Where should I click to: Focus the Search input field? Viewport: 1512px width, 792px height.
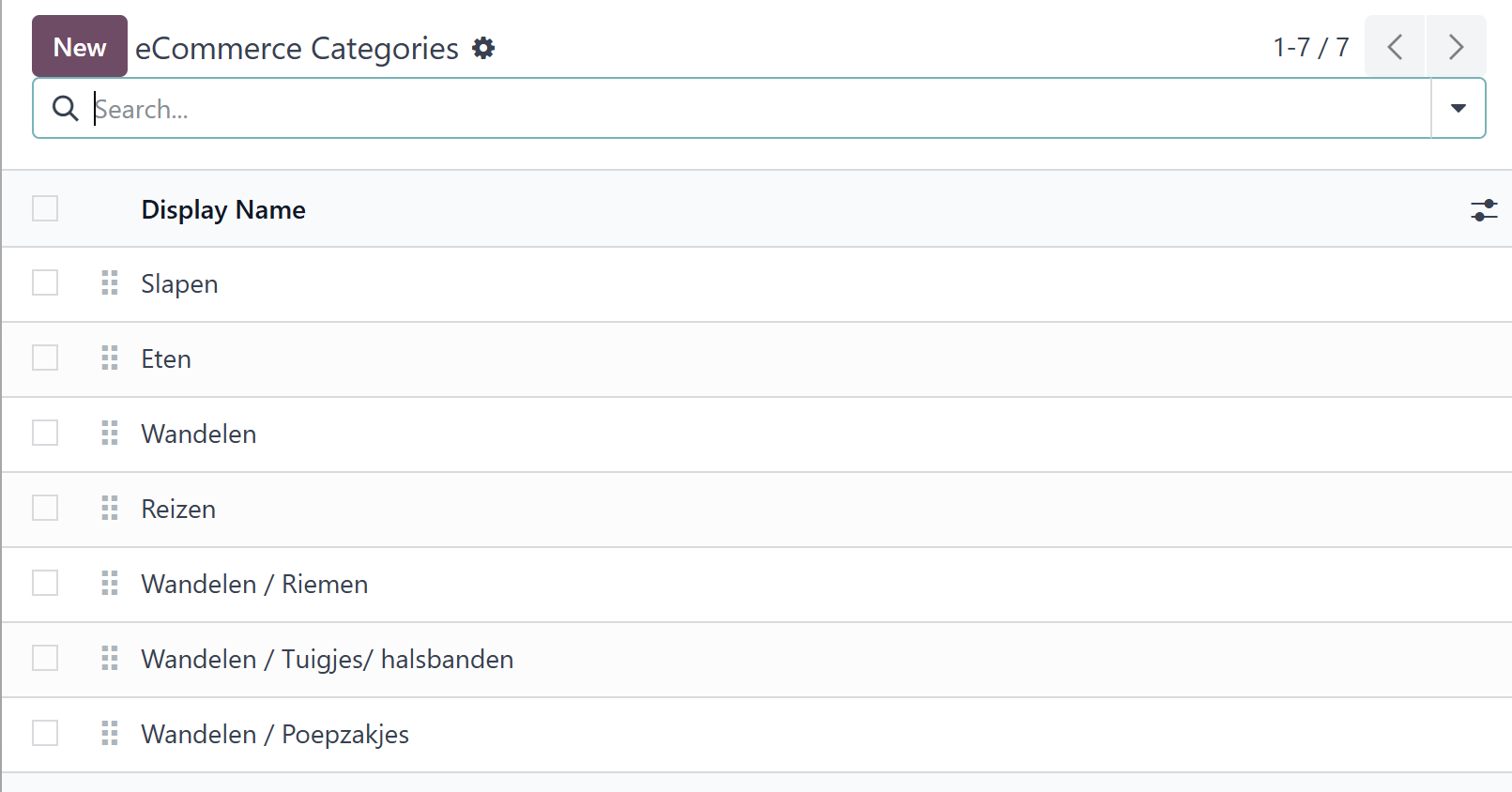click(760, 109)
